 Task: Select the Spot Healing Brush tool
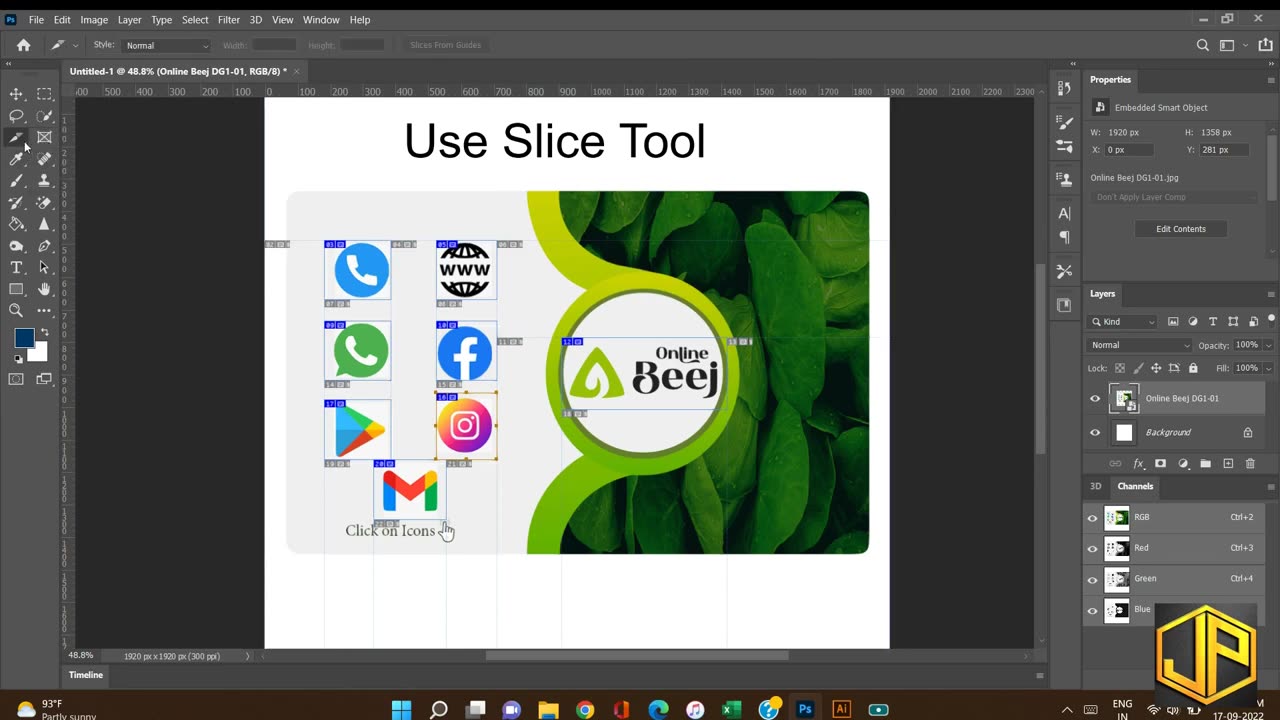click(x=44, y=159)
